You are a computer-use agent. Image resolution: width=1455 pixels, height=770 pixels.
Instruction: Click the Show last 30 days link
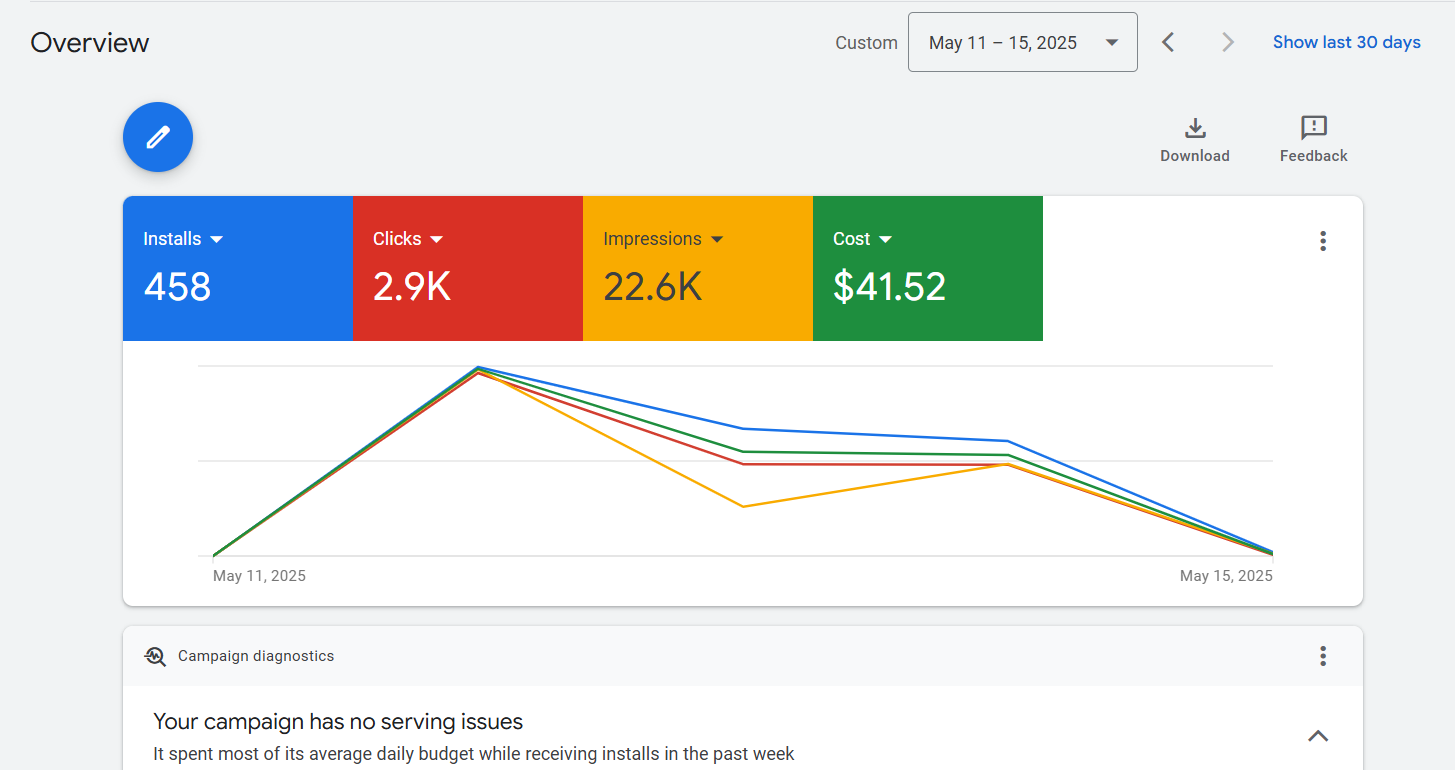click(1346, 42)
